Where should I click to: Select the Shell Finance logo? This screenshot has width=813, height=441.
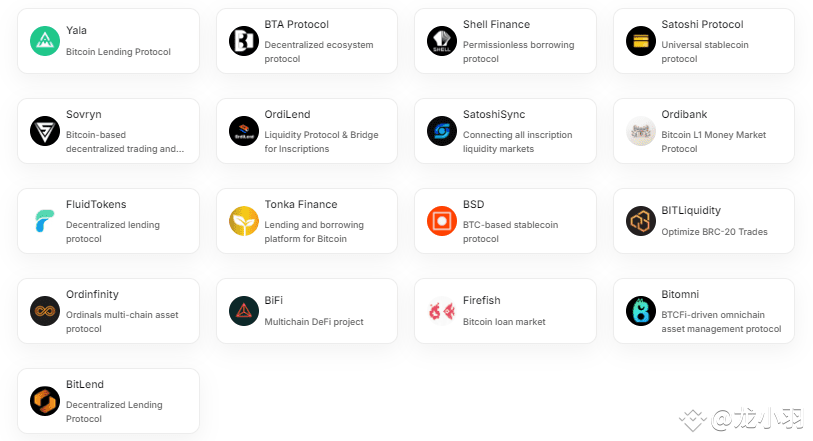[x=442, y=41]
